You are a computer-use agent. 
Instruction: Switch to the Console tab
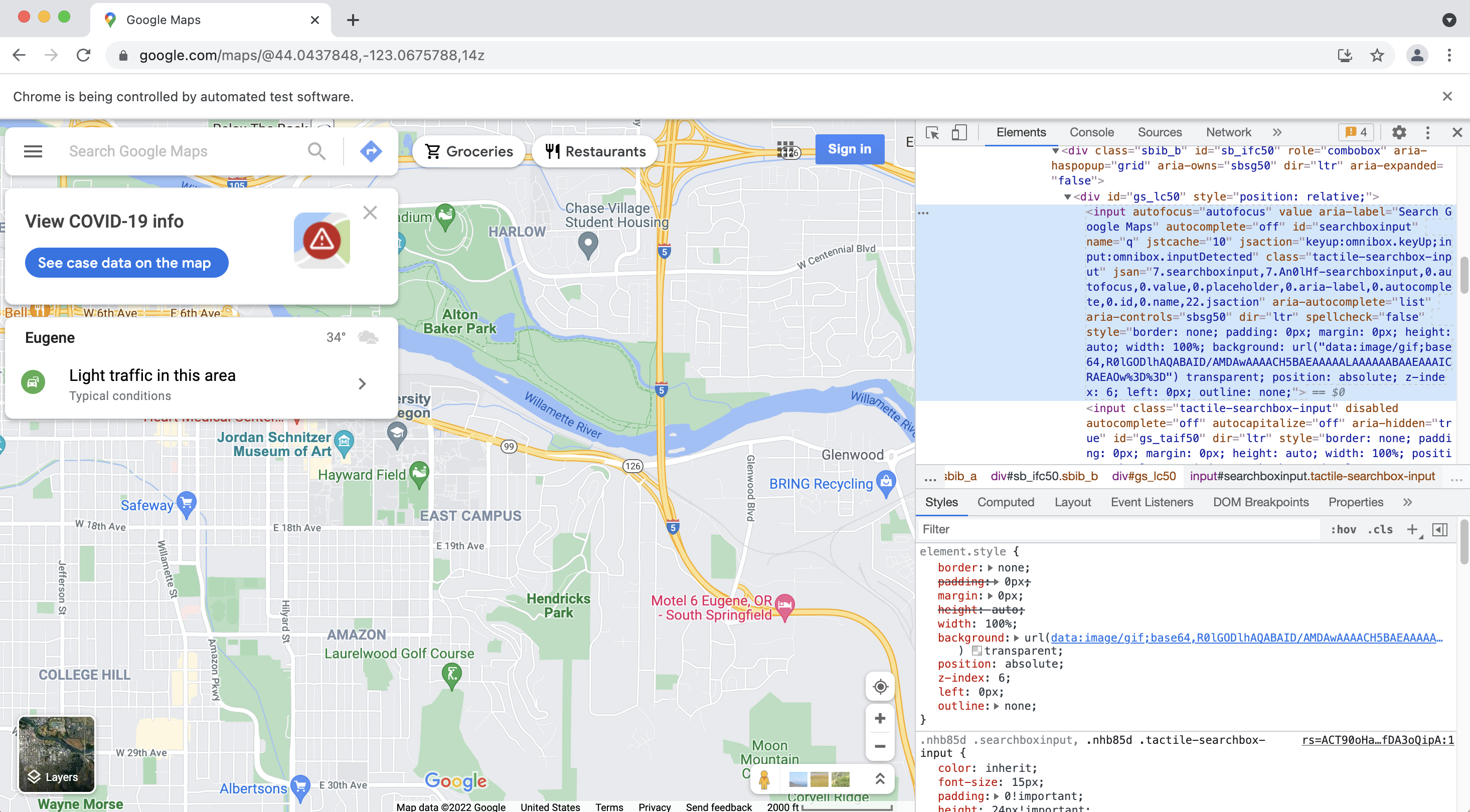click(1091, 132)
